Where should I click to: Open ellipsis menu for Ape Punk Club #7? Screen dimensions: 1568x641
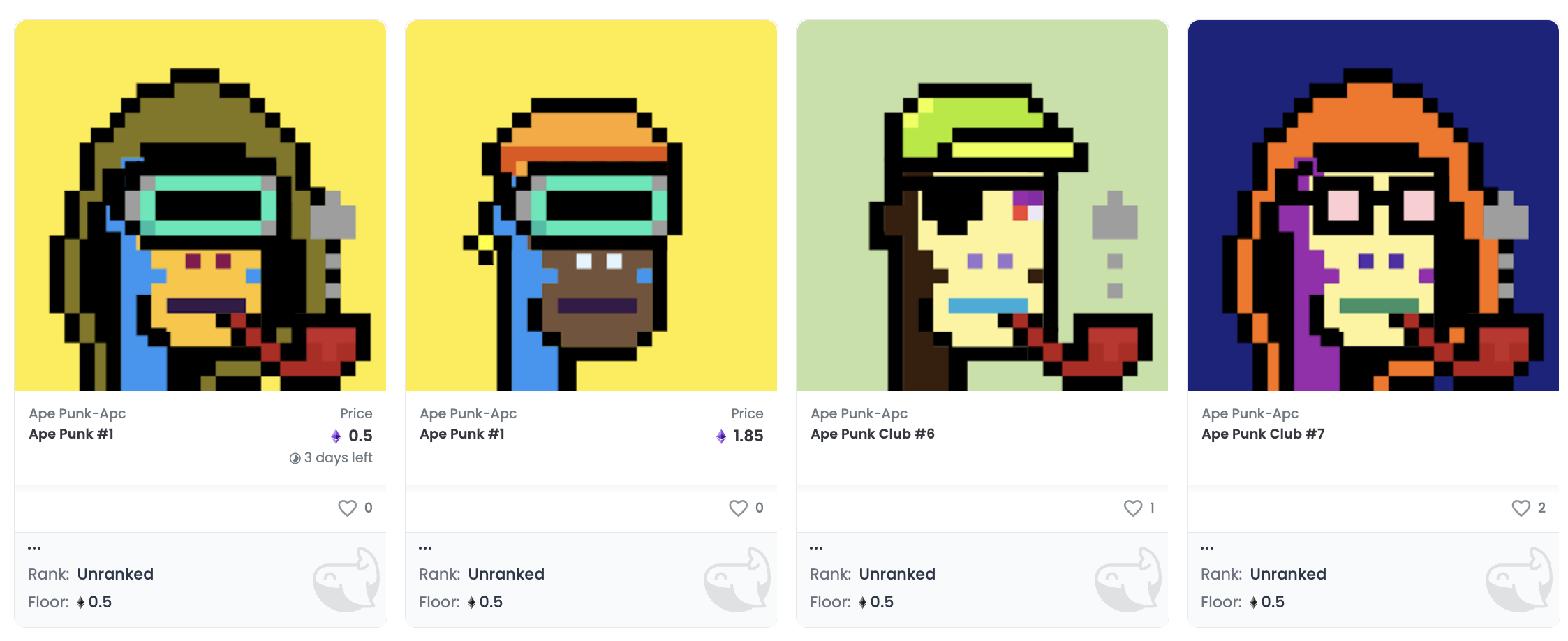tap(1207, 548)
